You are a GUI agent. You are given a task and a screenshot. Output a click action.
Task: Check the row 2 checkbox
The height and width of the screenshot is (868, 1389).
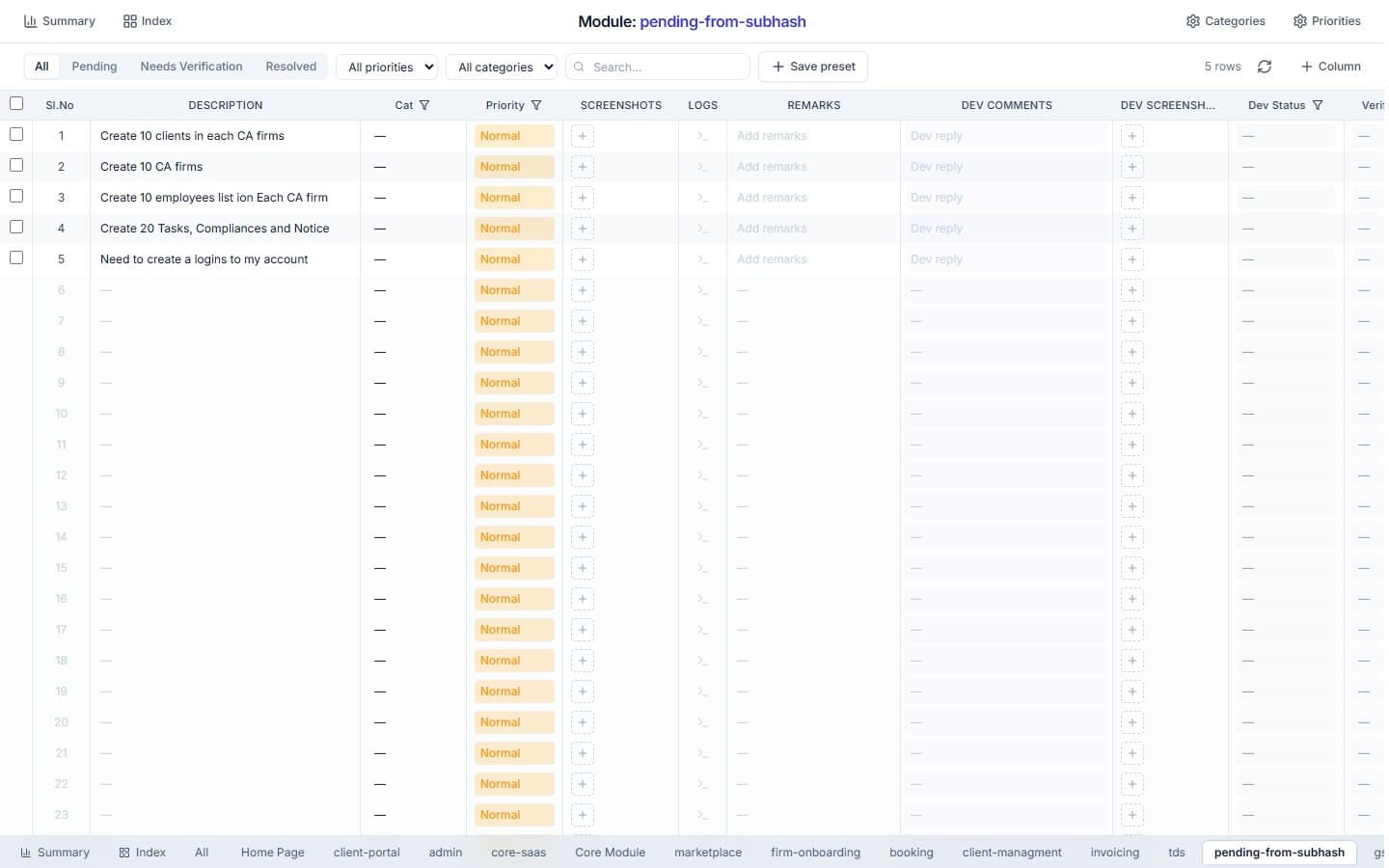tap(16, 165)
